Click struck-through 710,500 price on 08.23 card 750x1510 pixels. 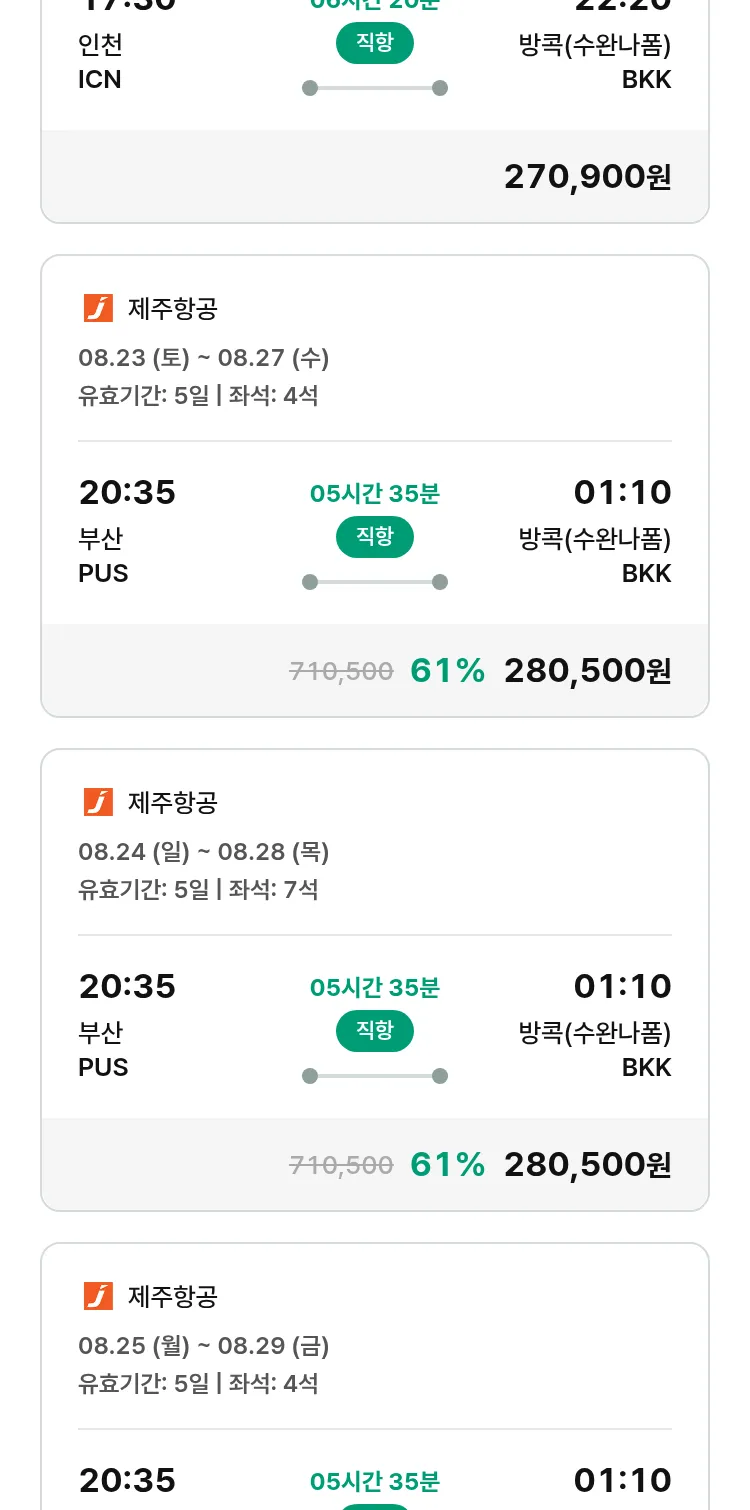click(x=341, y=672)
